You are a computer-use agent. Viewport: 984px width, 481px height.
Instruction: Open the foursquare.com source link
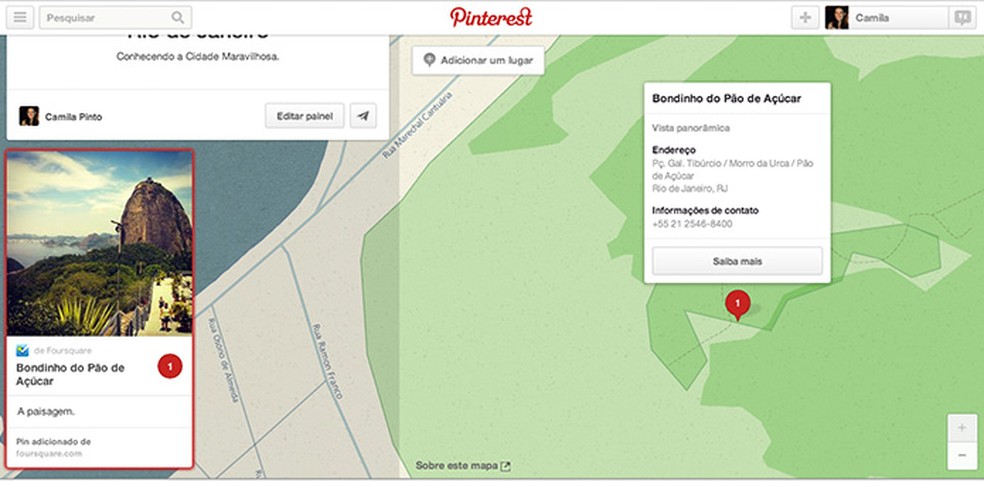pos(49,453)
